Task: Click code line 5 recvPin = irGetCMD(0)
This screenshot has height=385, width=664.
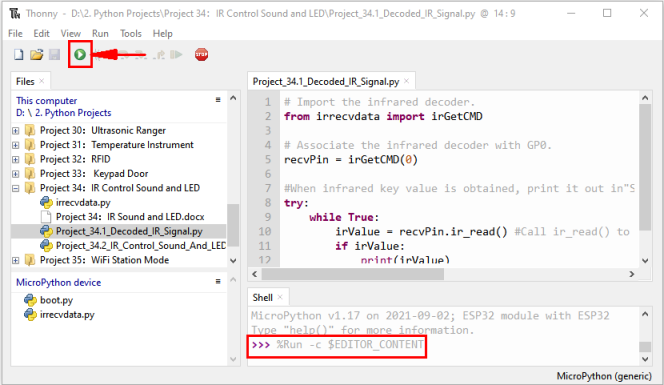Action: tap(351, 160)
